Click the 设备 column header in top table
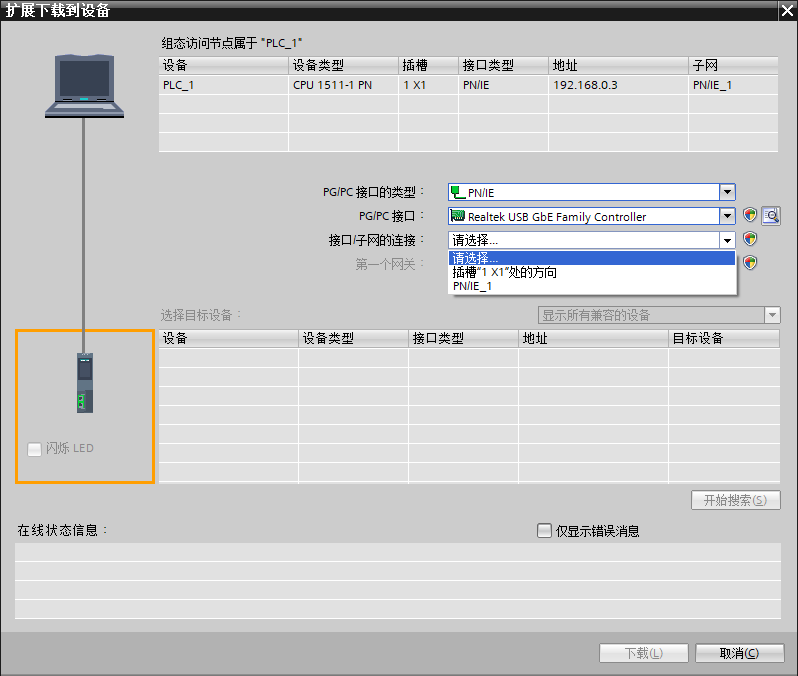Image resolution: width=798 pixels, height=676 pixels. pyautogui.click(x=223, y=66)
